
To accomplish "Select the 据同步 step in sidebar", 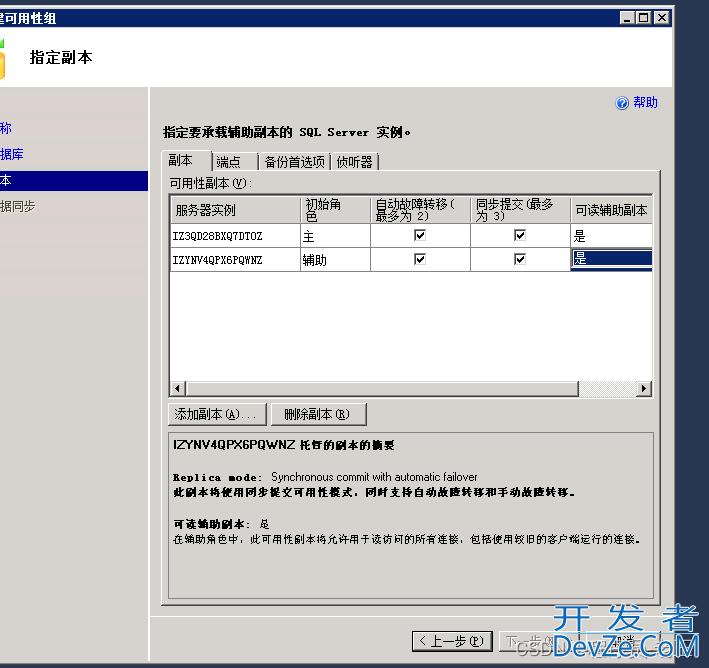I will tap(18, 206).
